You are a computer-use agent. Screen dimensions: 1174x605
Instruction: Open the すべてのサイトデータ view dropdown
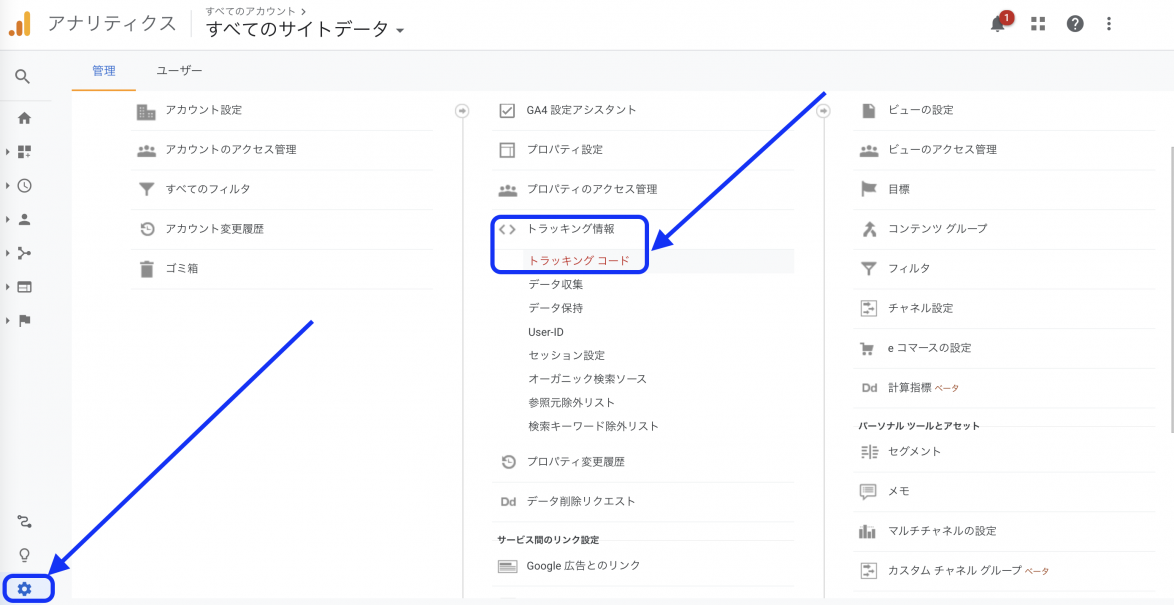(305, 29)
